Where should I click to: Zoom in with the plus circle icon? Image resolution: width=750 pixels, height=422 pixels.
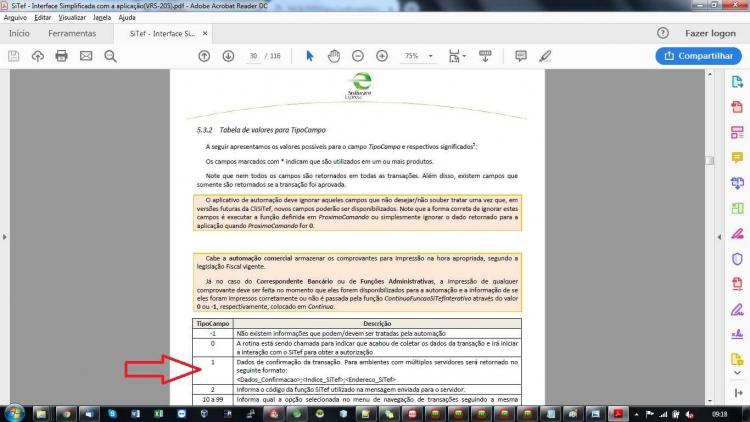pyautogui.click(x=382, y=56)
